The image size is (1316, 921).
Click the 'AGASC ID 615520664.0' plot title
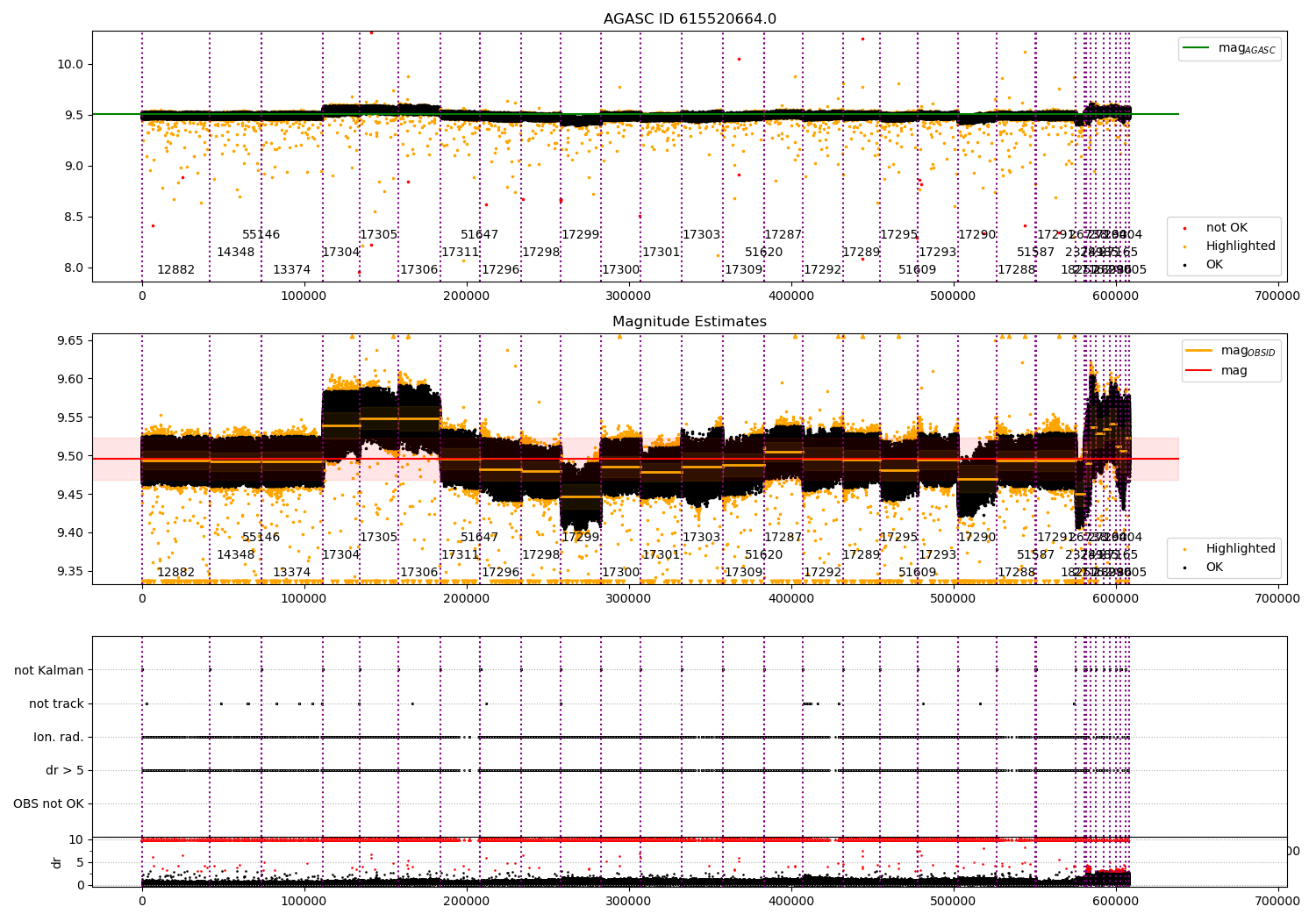(x=690, y=19)
